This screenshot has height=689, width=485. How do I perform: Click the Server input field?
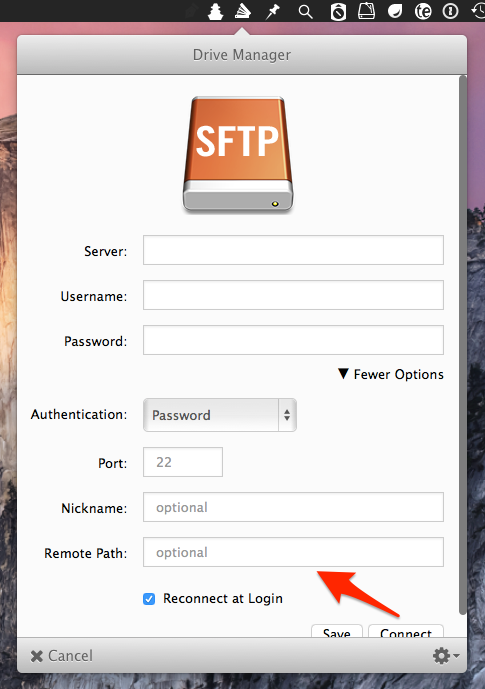(x=293, y=250)
